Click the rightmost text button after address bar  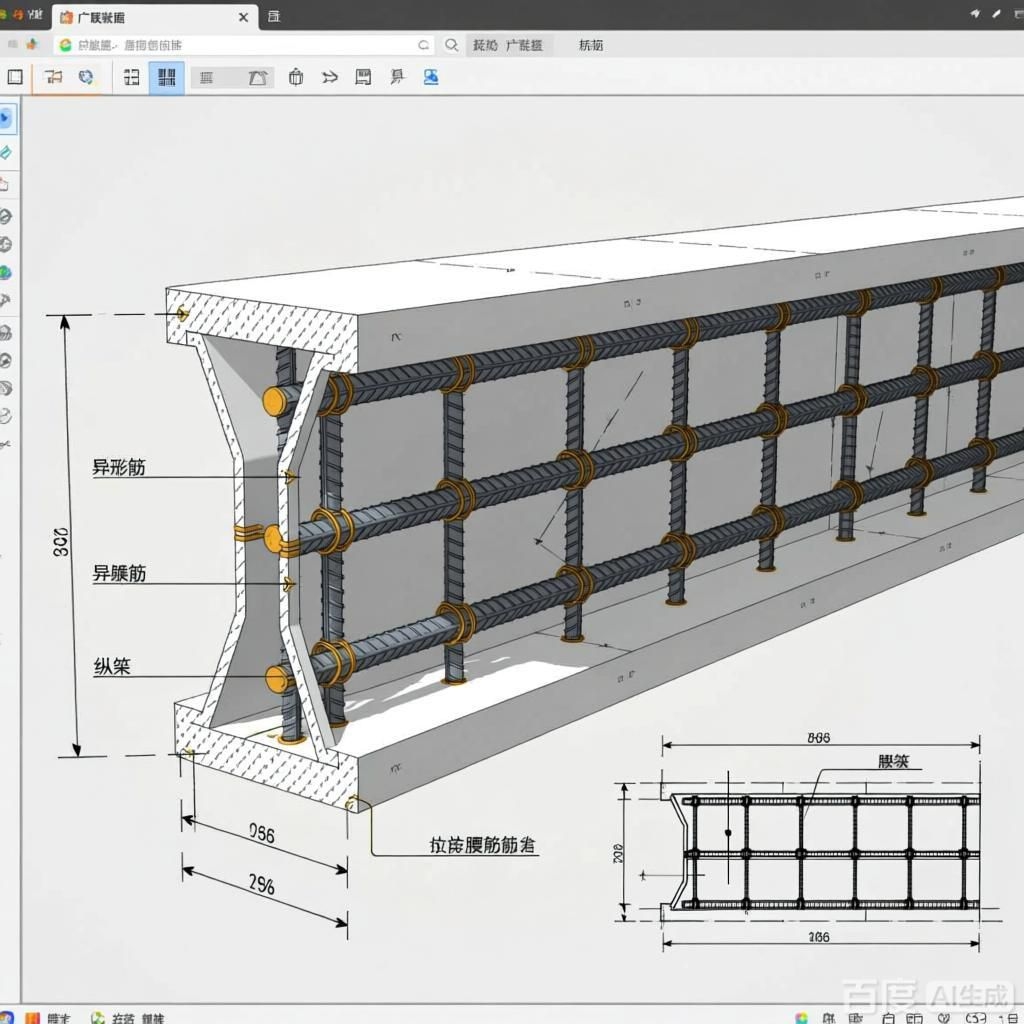(x=591, y=45)
